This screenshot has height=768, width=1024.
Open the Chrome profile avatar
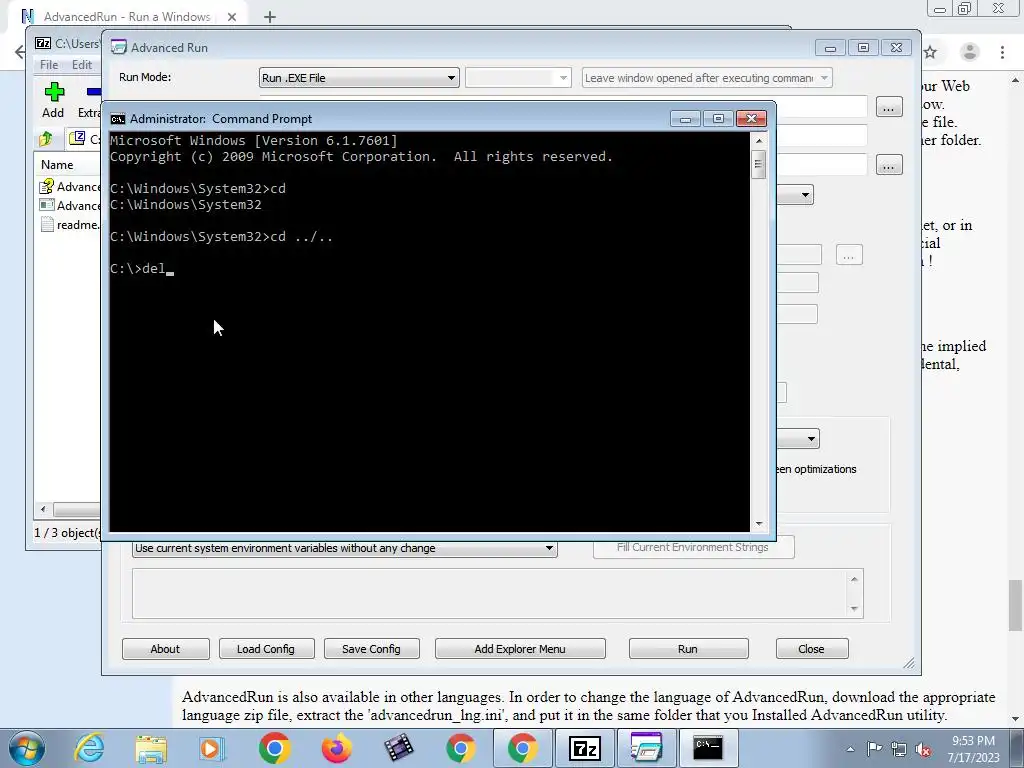click(x=970, y=52)
